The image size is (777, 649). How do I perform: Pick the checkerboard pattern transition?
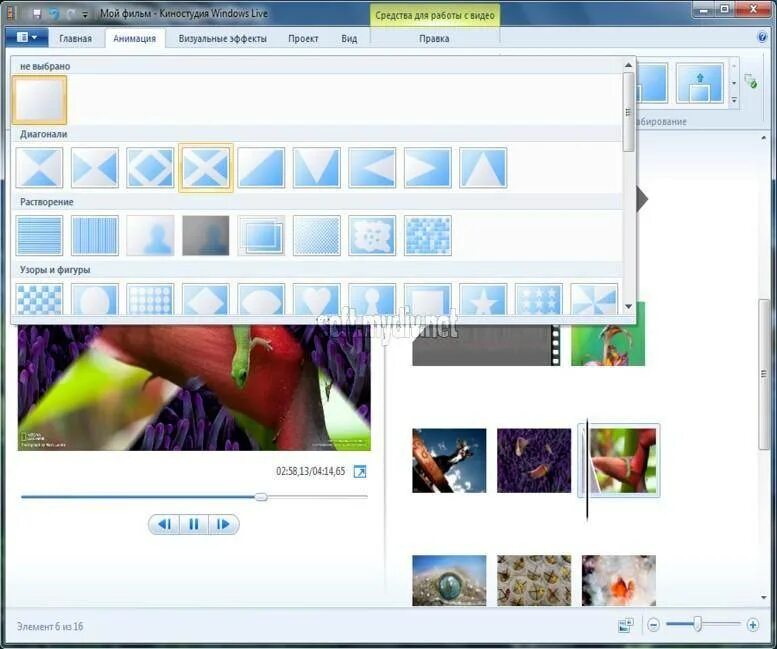(40, 299)
